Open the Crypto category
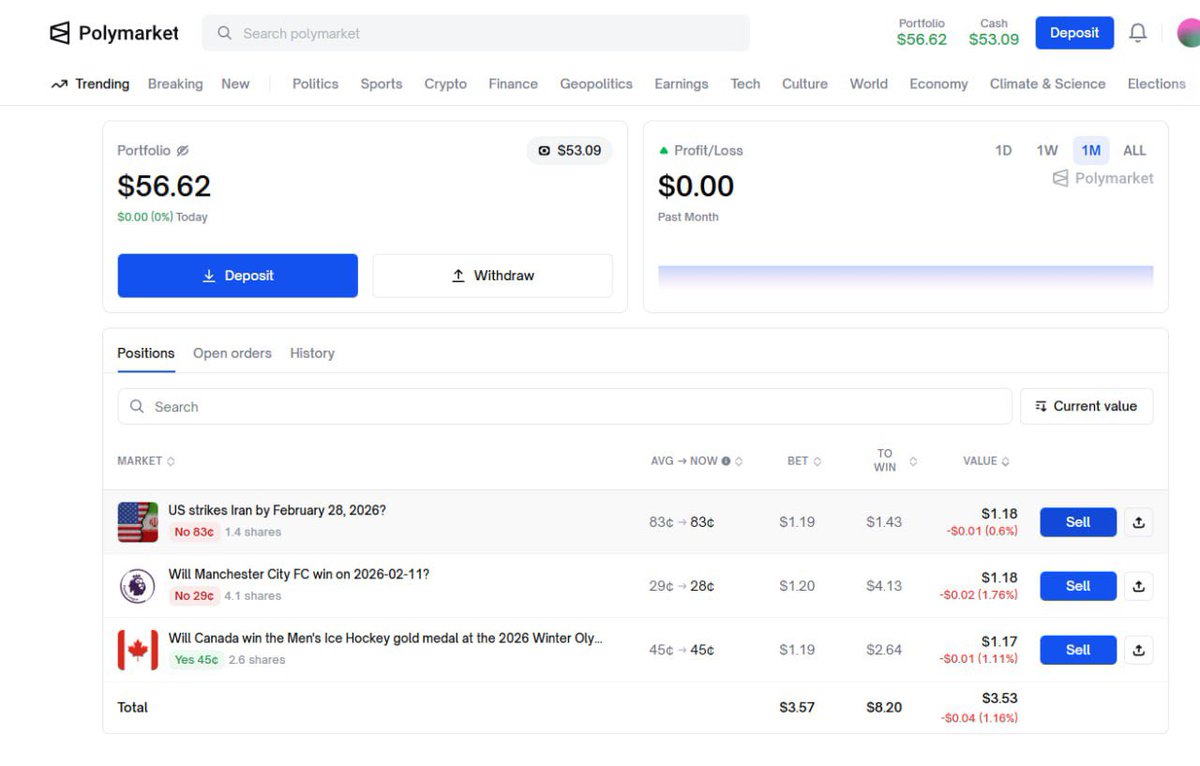This screenshot has width=1200, height=766. [445, 84]
